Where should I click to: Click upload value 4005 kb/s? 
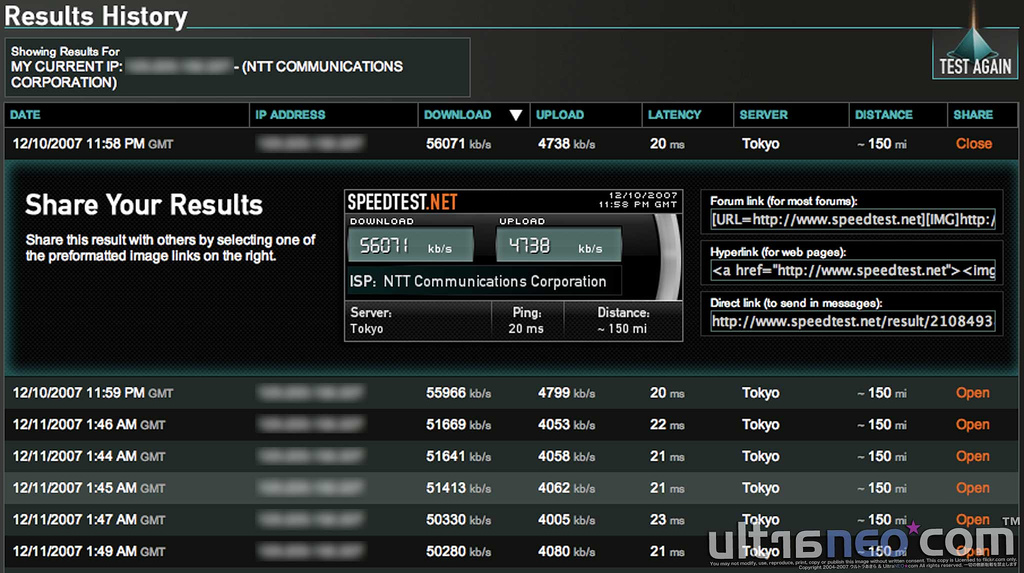(566, 519)
